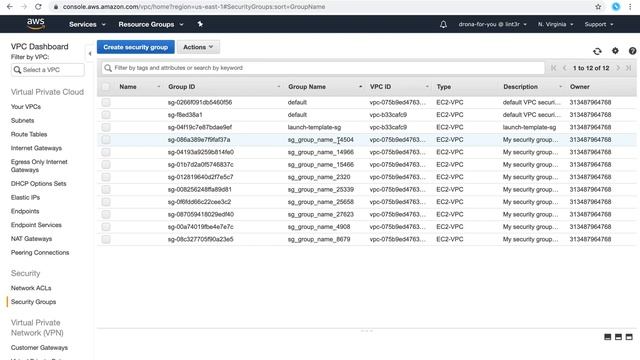This screenshot has width=640, height=360.
Task: Maximize the bottom details pane
Action: tap(629, 337)
